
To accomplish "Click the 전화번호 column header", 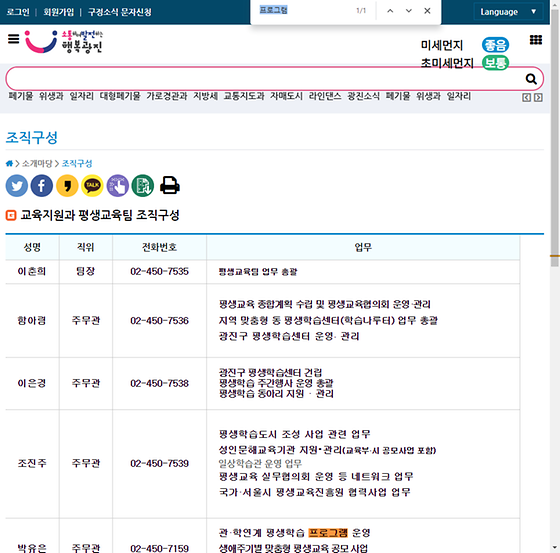I will coord(159,247).
